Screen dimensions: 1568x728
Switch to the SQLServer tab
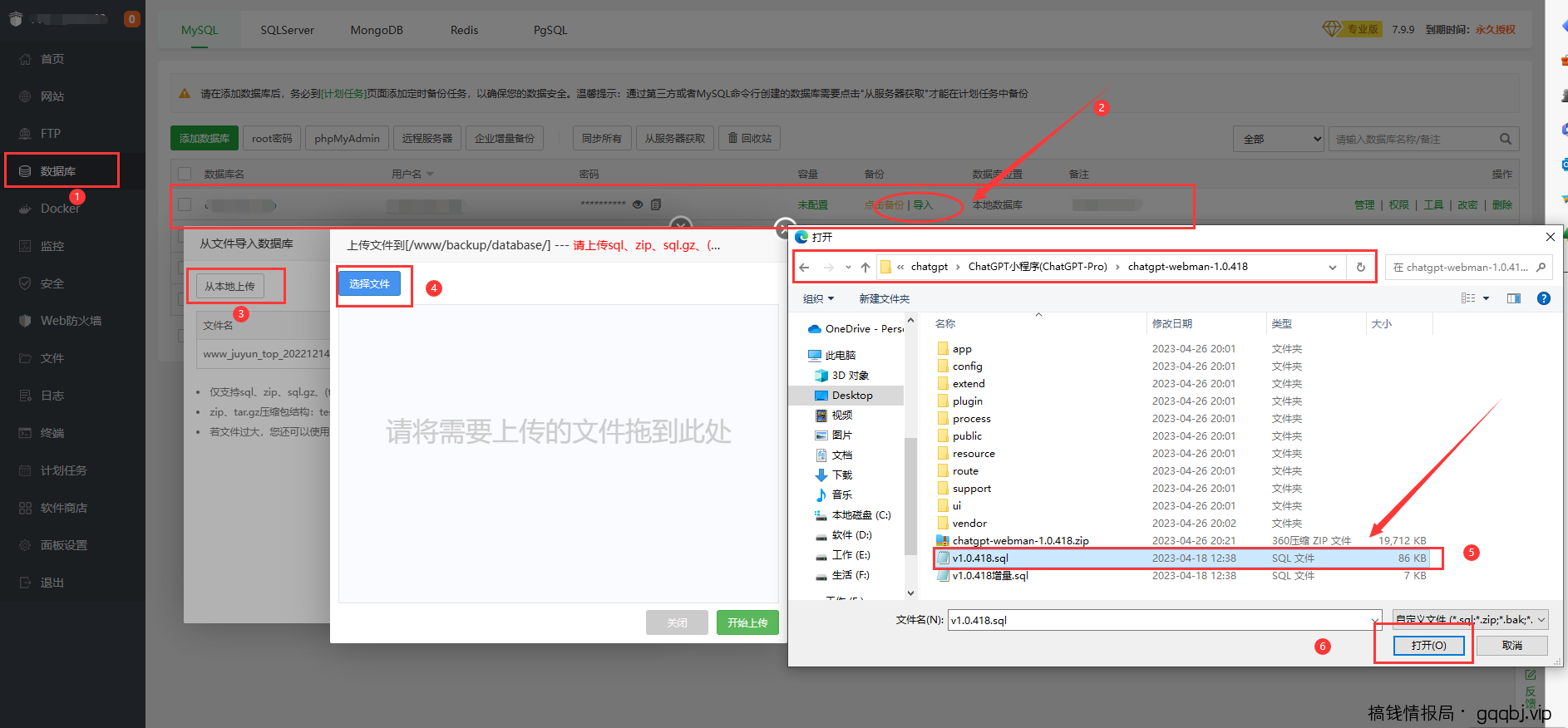point(287,30)
